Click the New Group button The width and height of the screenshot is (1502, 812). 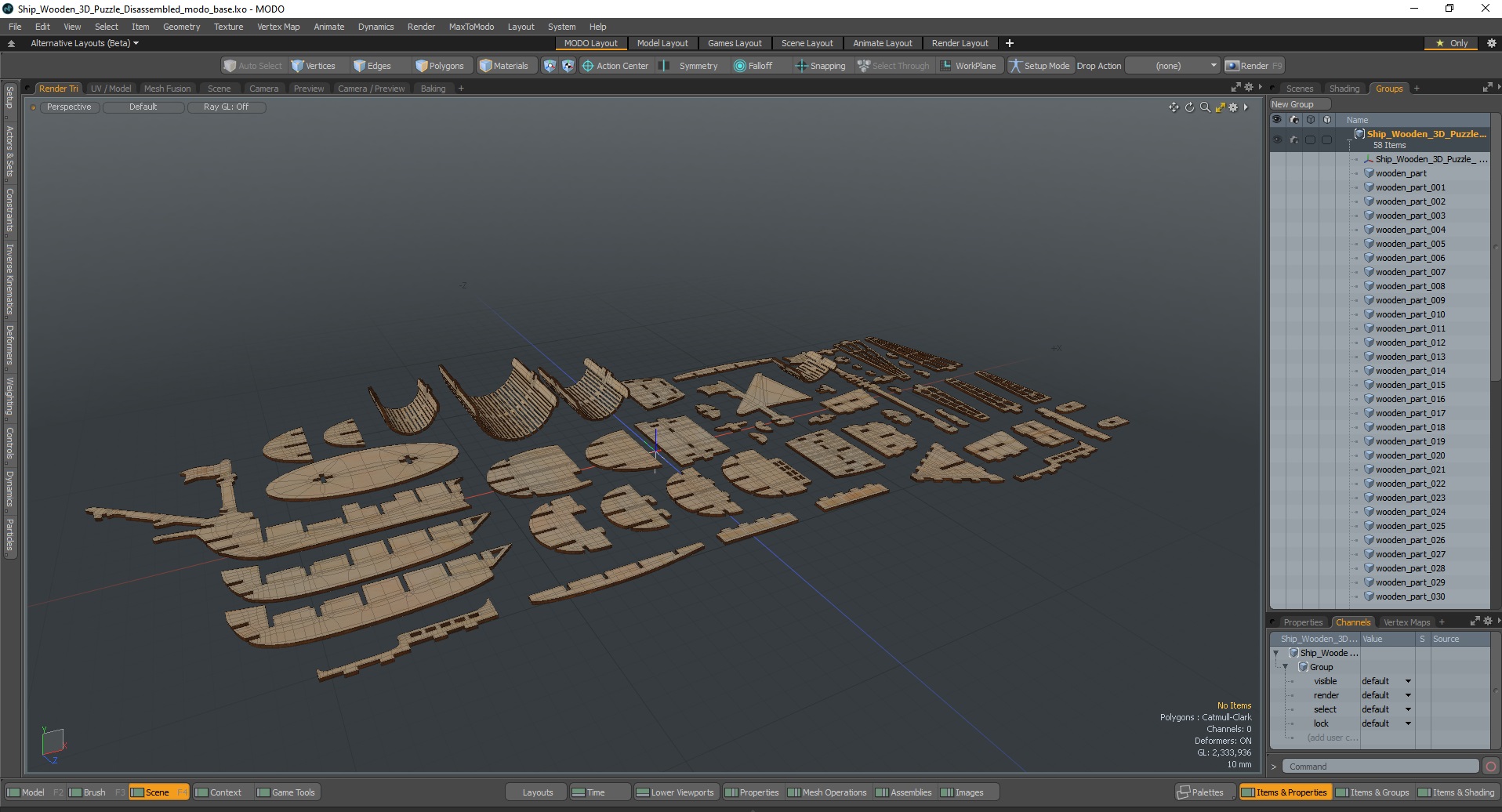click(1299, 104)
